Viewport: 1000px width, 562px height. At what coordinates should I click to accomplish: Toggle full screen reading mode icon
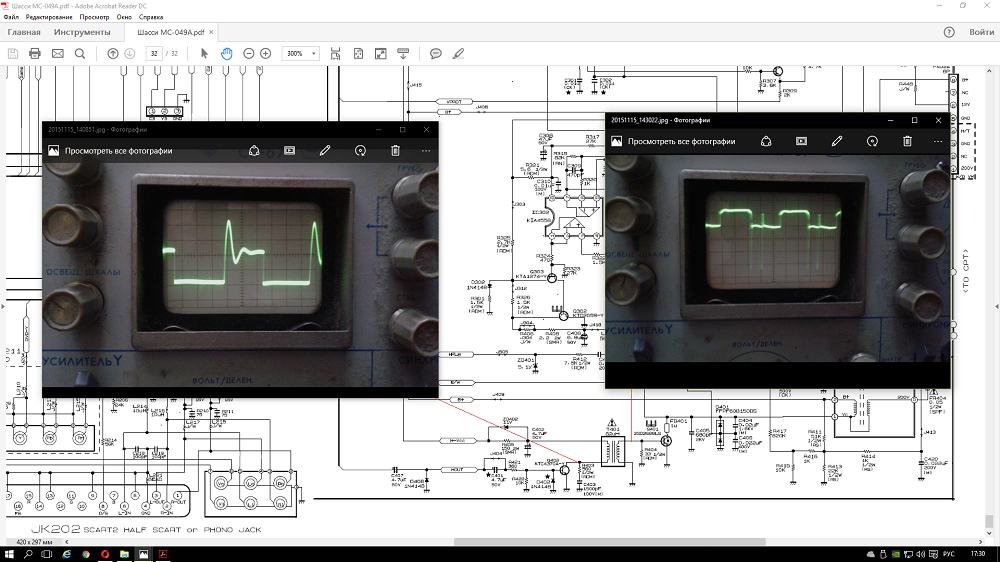click(381, 53)
